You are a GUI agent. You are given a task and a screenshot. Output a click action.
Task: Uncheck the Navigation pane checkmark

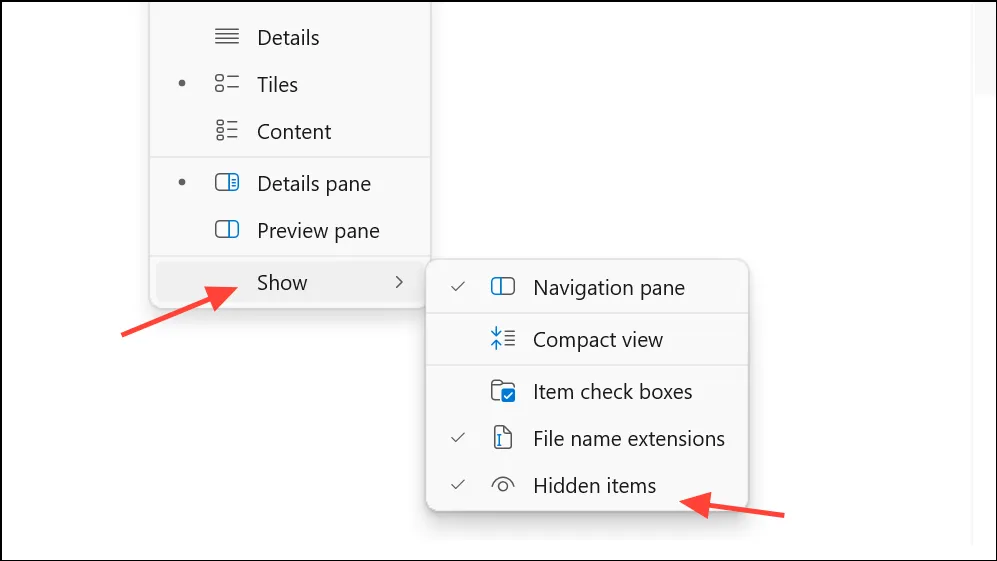pyautogui.click(x=458, y=287)
